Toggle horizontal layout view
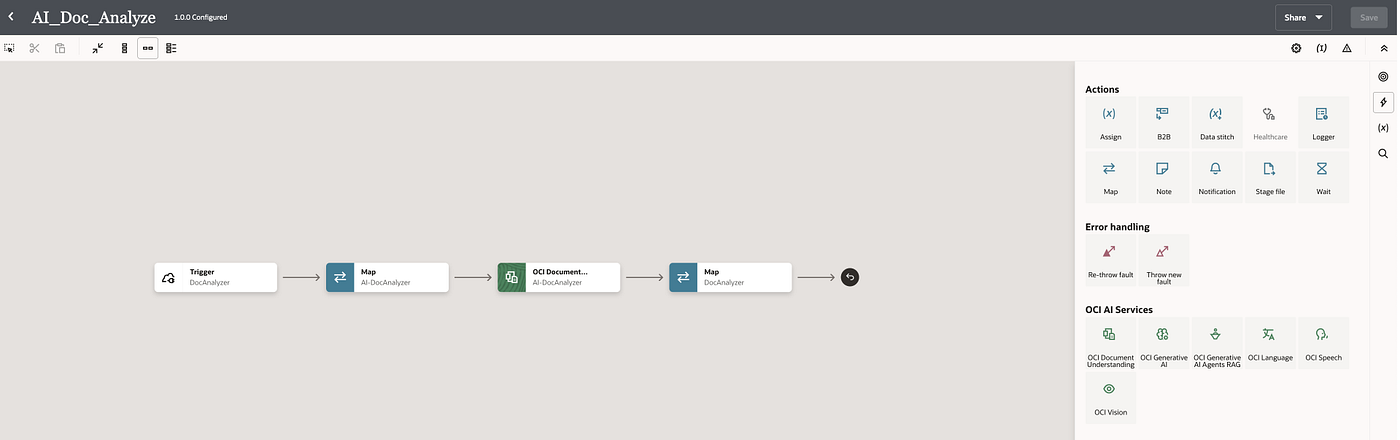1400x440 pixels. click(148, 48)
